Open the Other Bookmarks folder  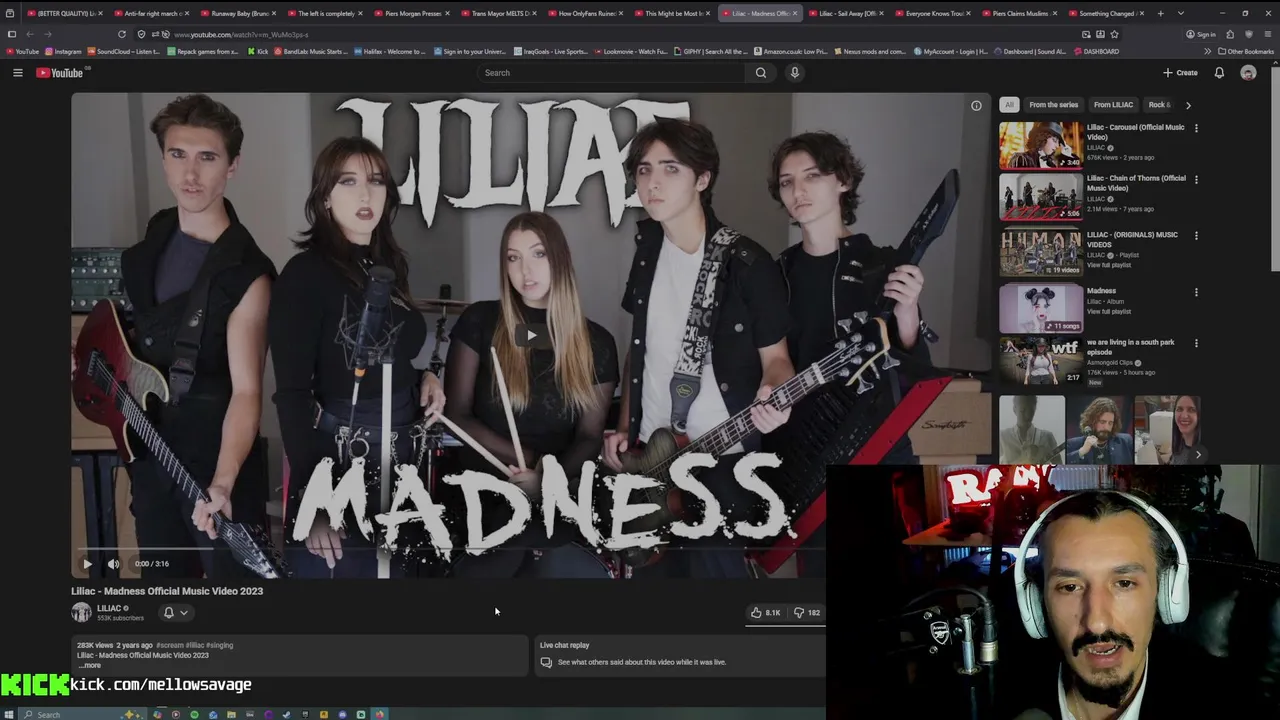pos(1246,51)
